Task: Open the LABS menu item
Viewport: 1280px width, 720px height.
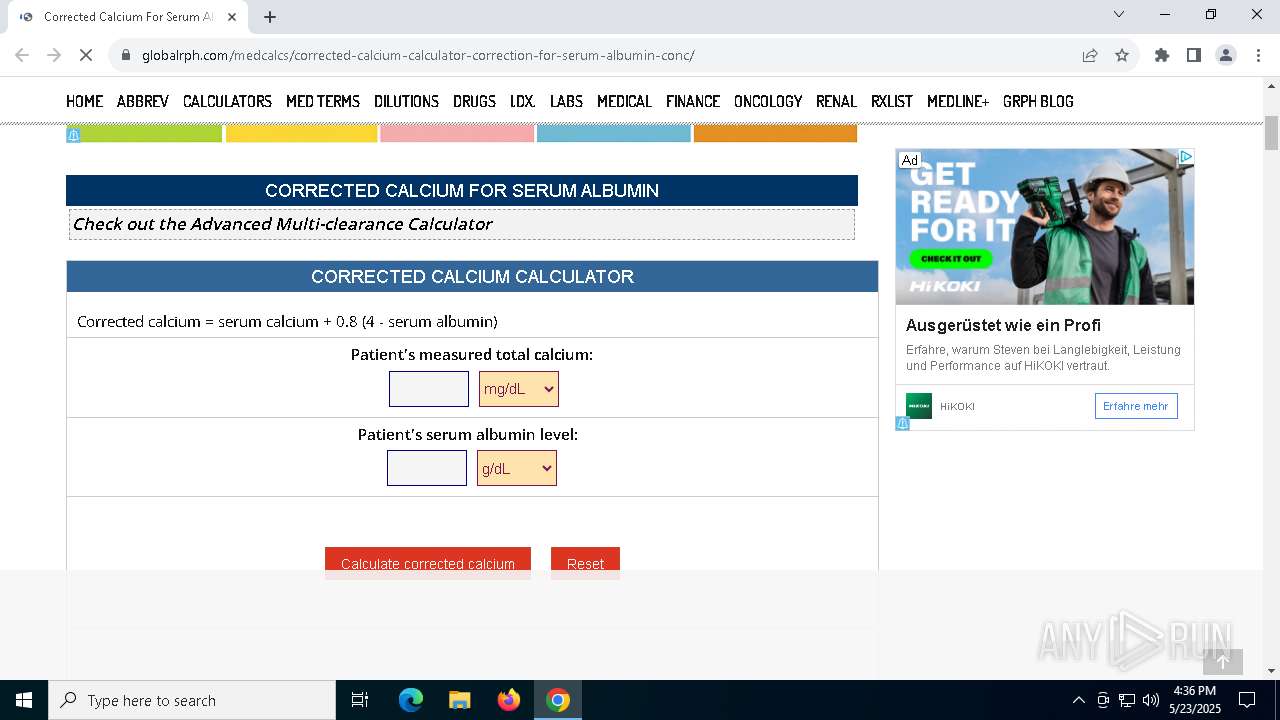Action: [566, 101]
